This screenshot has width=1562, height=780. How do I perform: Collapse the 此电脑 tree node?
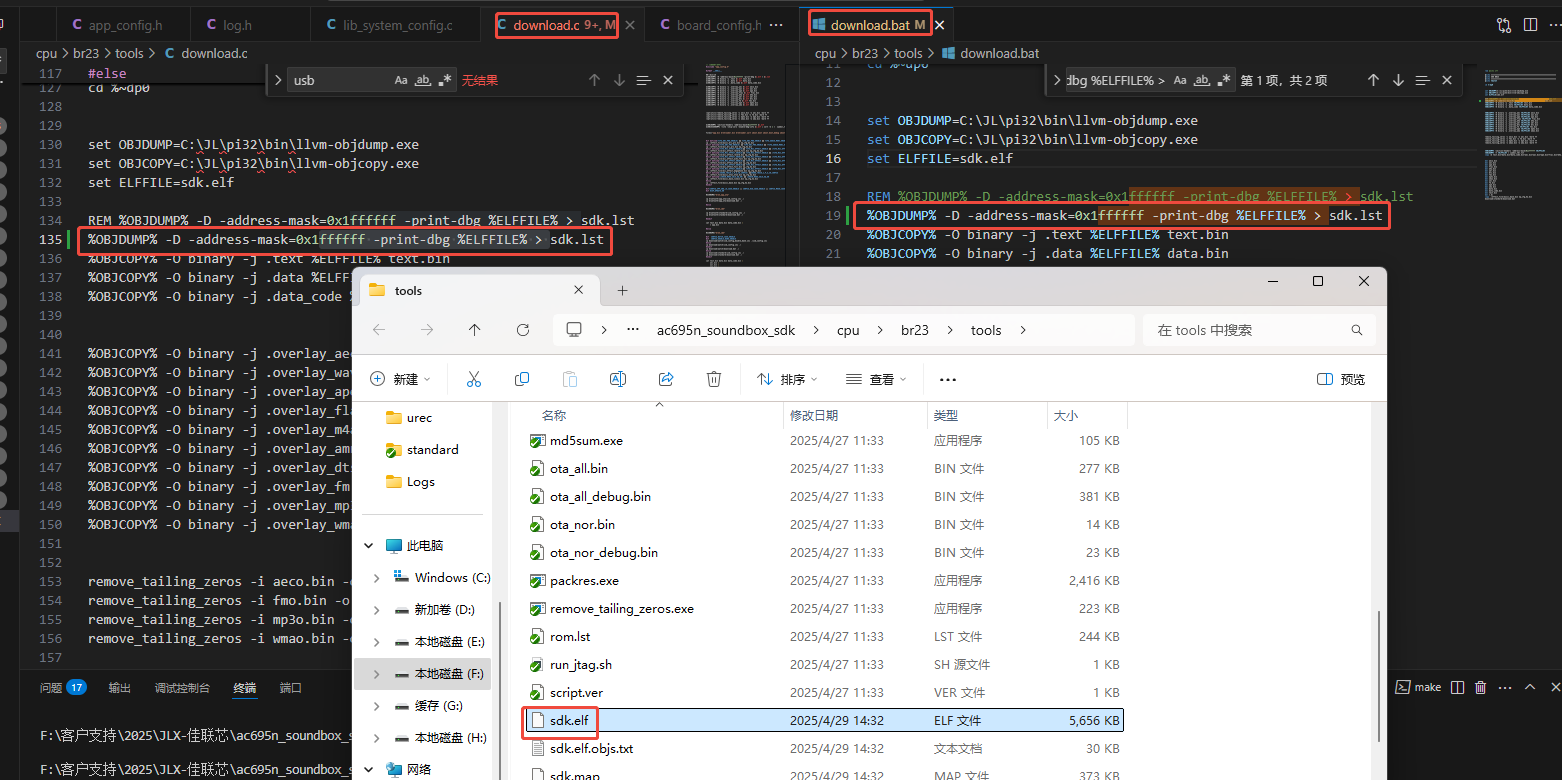coord(369,546)
